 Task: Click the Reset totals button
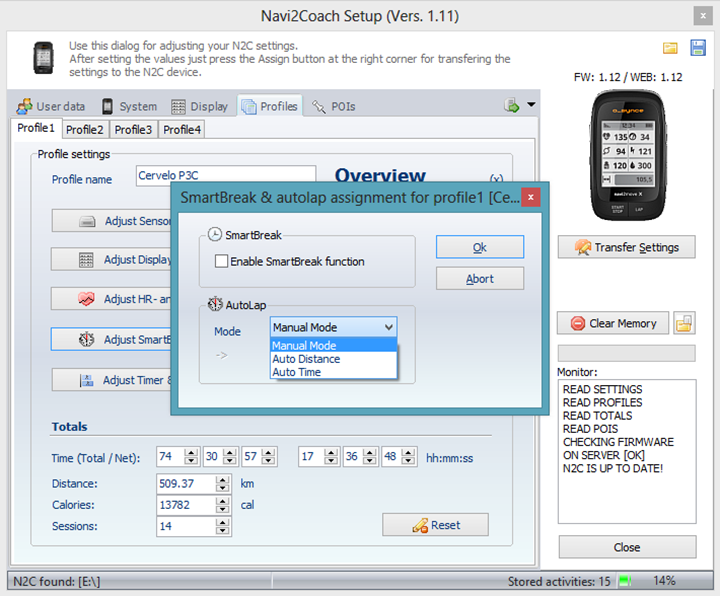(x=435, y=525)
